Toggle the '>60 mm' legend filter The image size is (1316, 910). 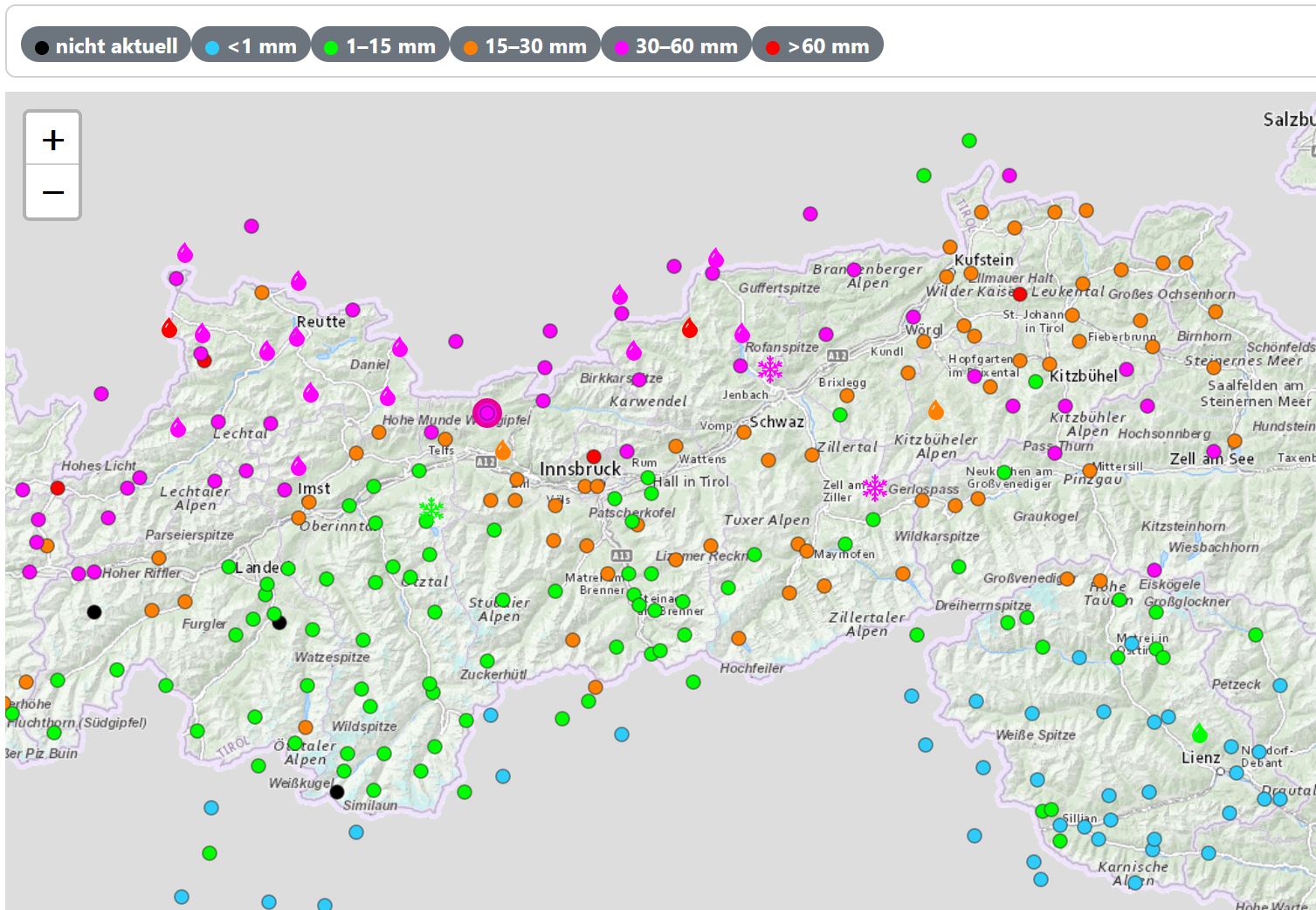click(818, 46)
